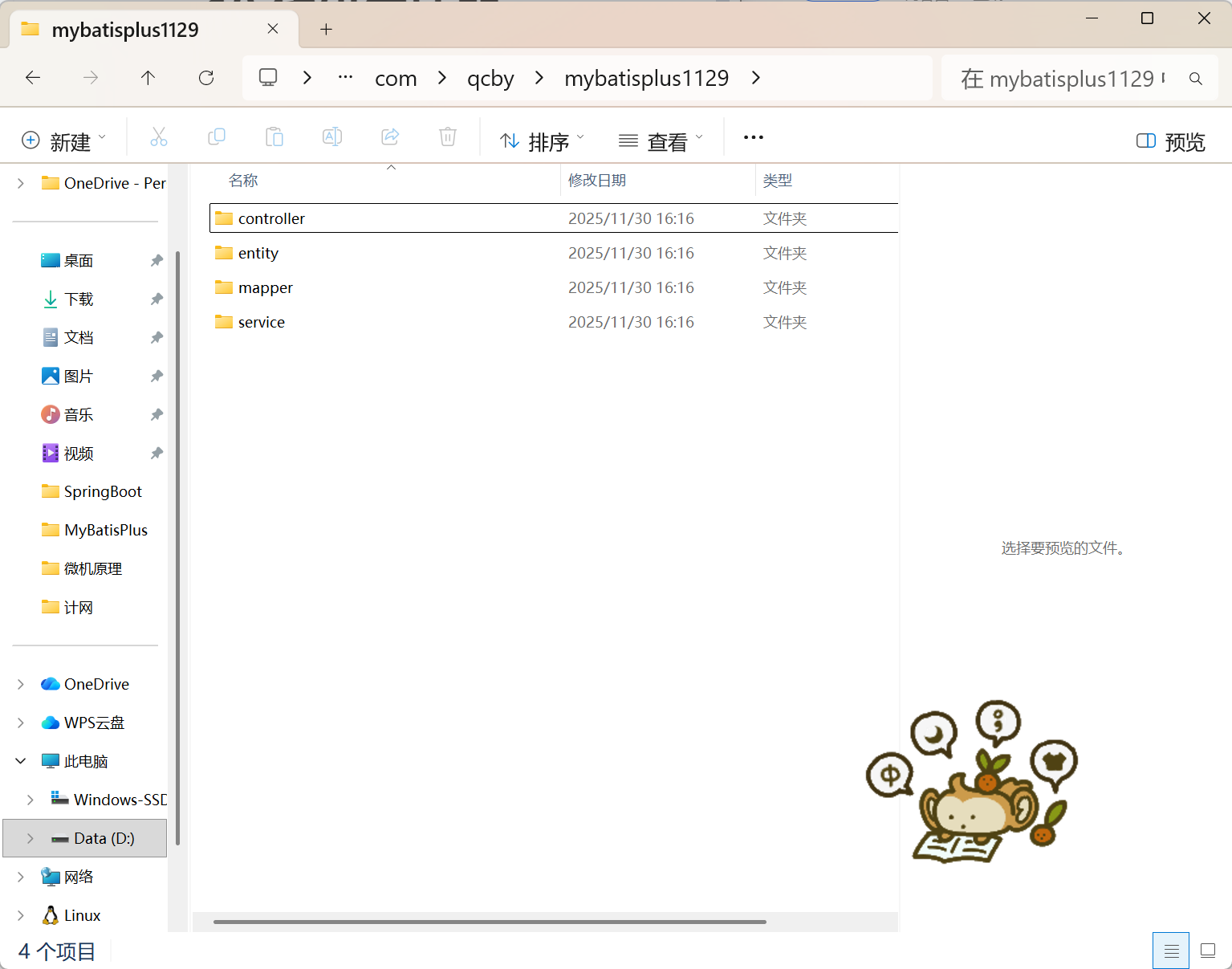This screenshot has height=969, width=1232.
Task: Expand the 网络 tree node
Action: (x=21, y=877)
